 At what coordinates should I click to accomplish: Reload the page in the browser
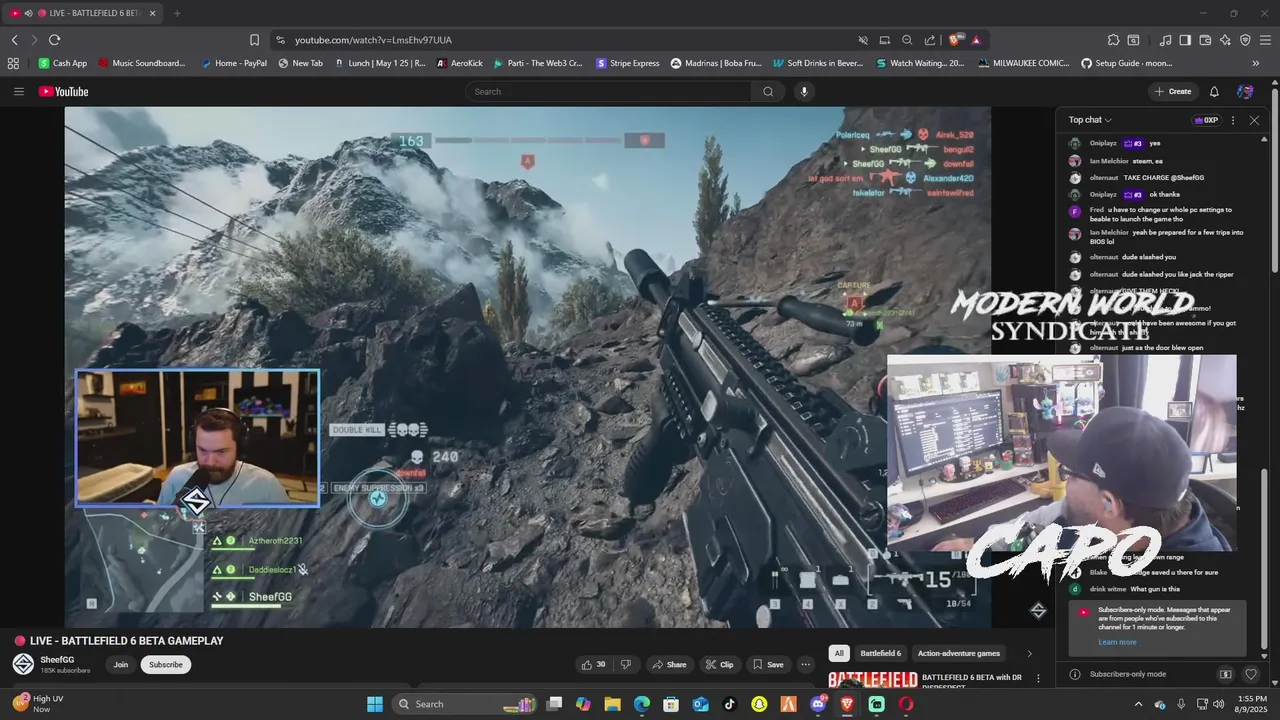point(54,40)
